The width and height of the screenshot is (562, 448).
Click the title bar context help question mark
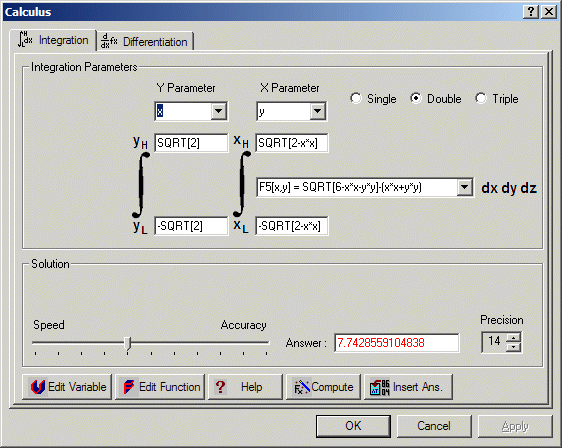tap(530, 12)
